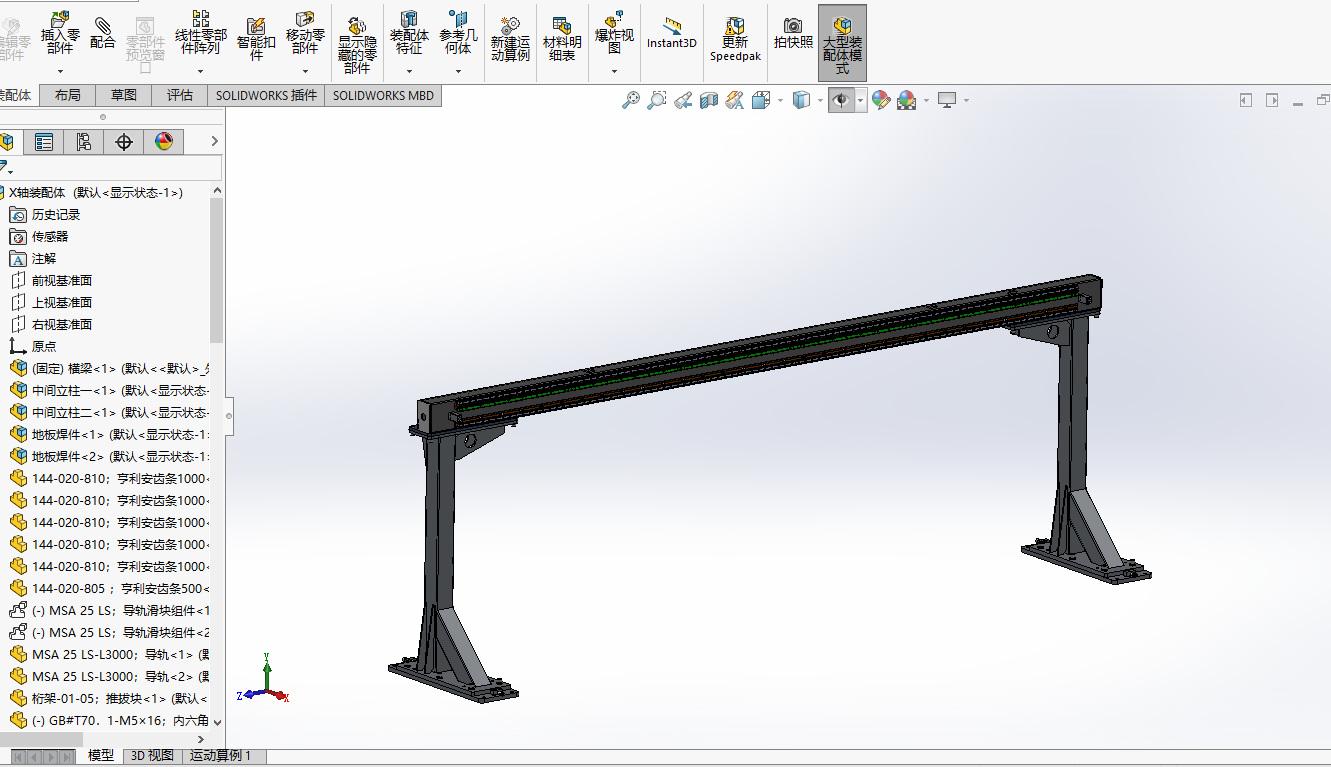Click the Update Speedpak (更新Speedpak) button
This screenshot has height=767, width=1331.
pos(735,40)
